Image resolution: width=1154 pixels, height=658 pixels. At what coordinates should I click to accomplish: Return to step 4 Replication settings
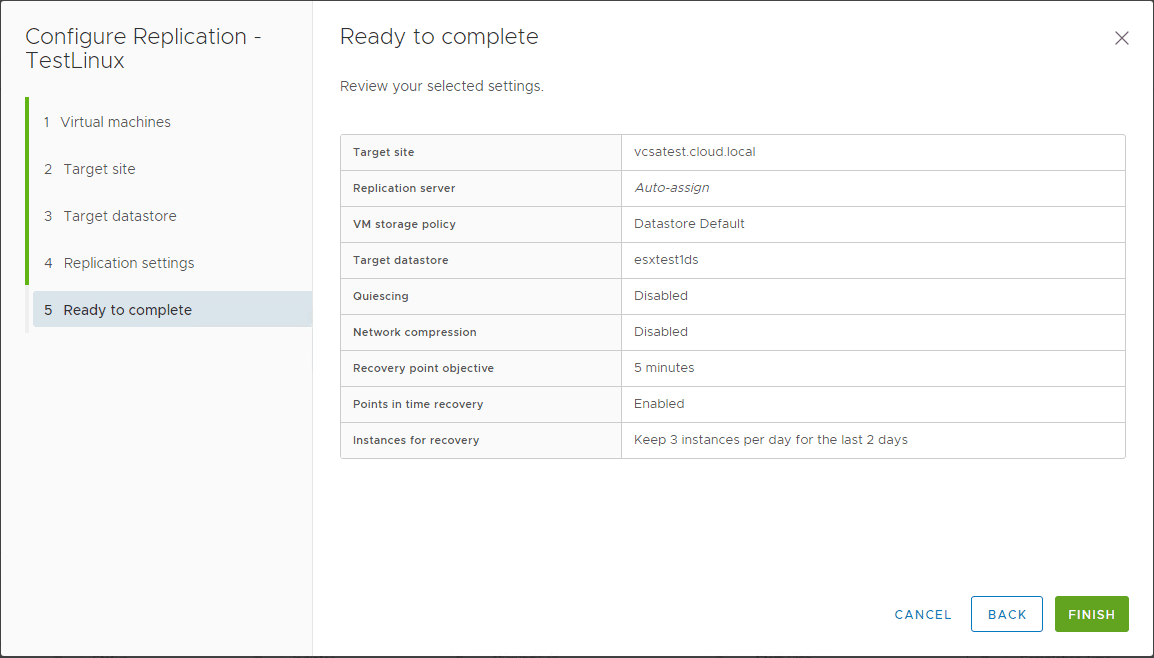tap(128, 263)
